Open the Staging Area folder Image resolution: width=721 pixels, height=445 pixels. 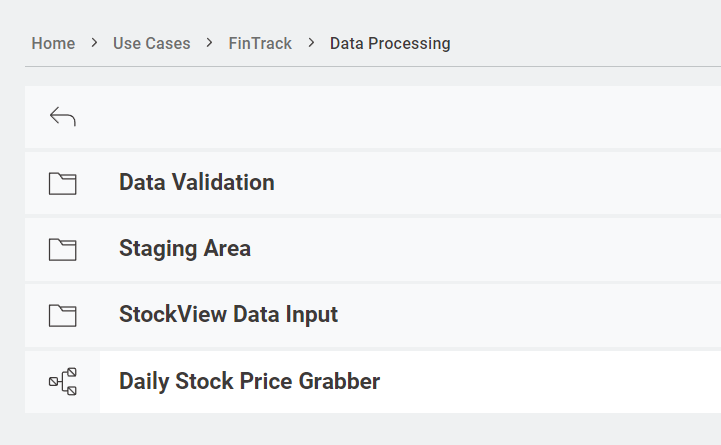pyautogui.click(x=185, y=249)
